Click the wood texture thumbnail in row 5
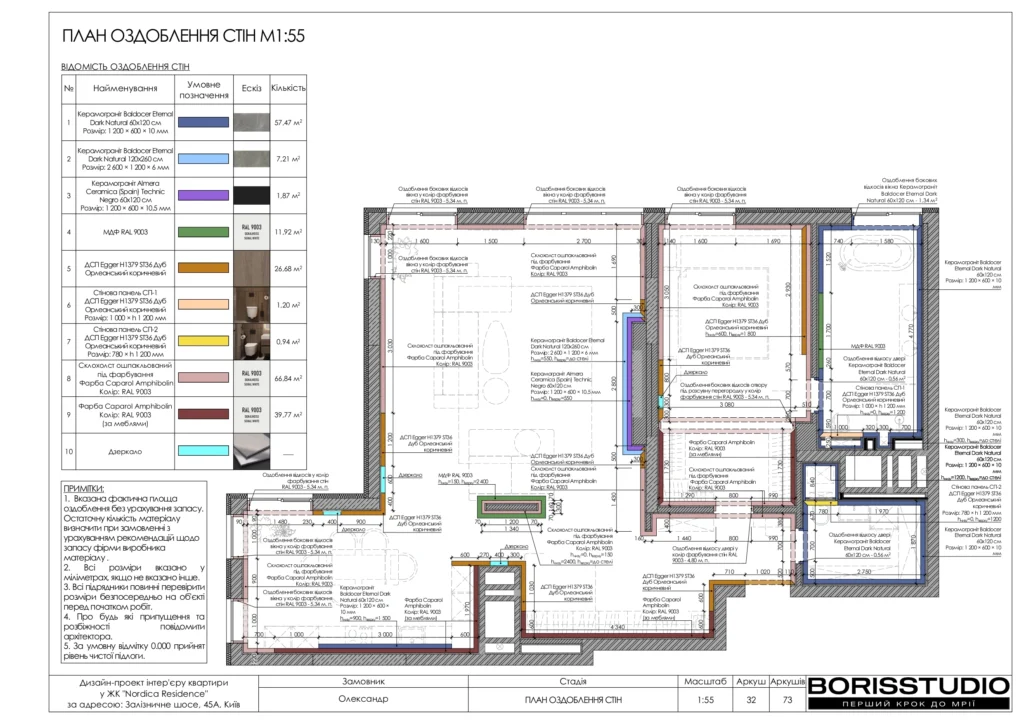The image size is (1024, 724). point(251,268)
